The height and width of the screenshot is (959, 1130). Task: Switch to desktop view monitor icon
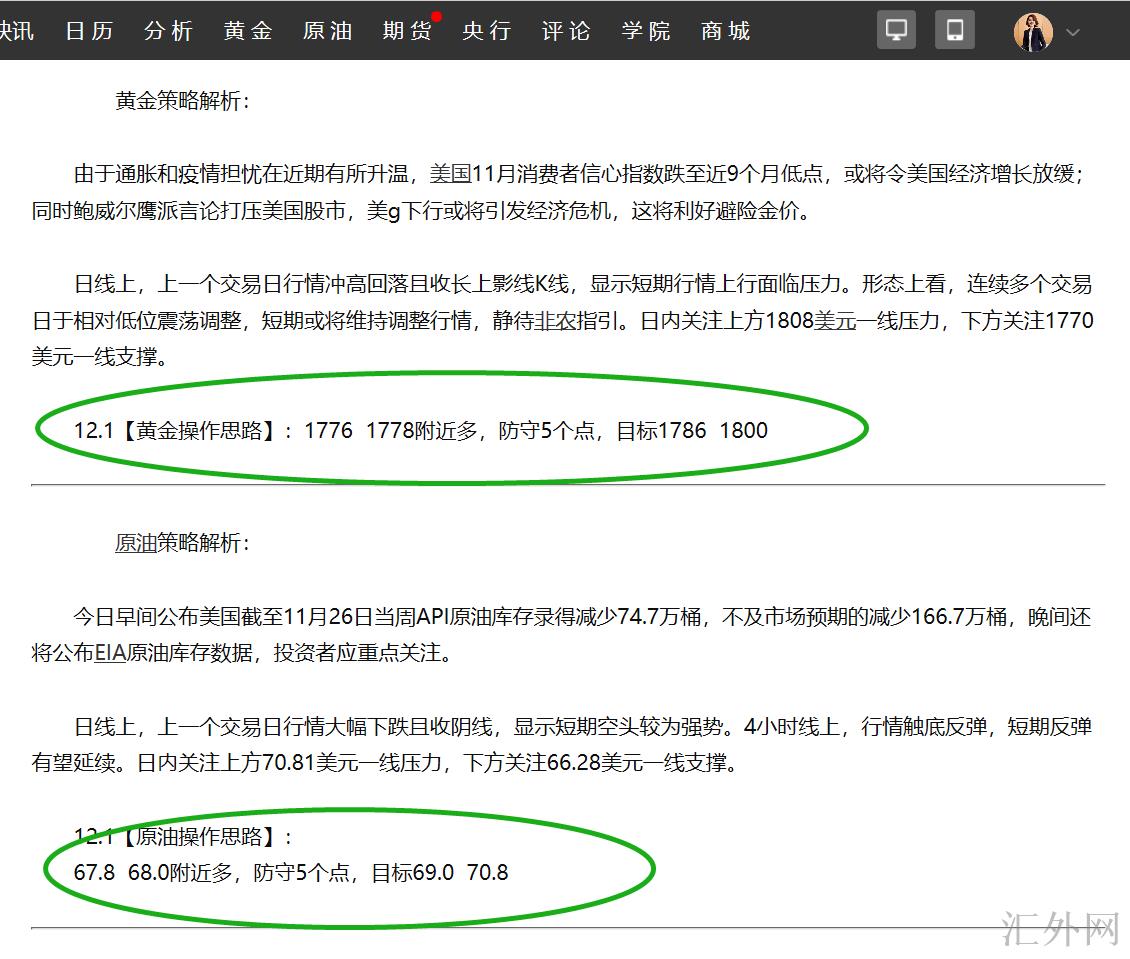pos(896,30)
